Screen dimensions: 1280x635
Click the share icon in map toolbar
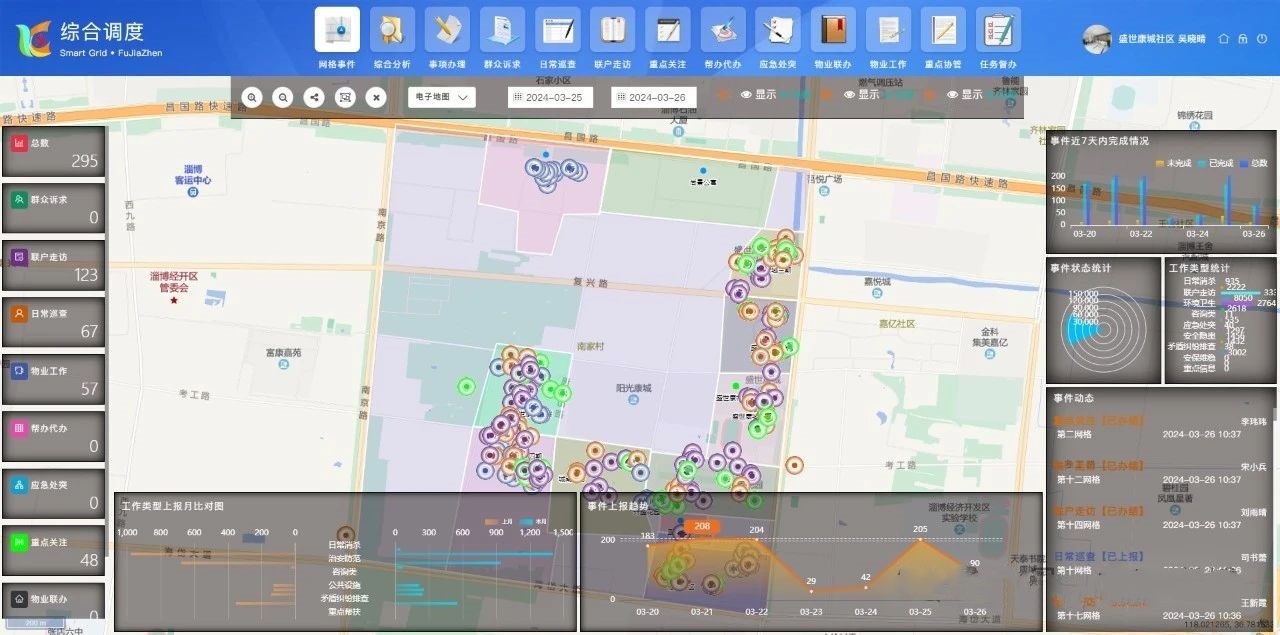pyautogui.click(x=314, y=97)
